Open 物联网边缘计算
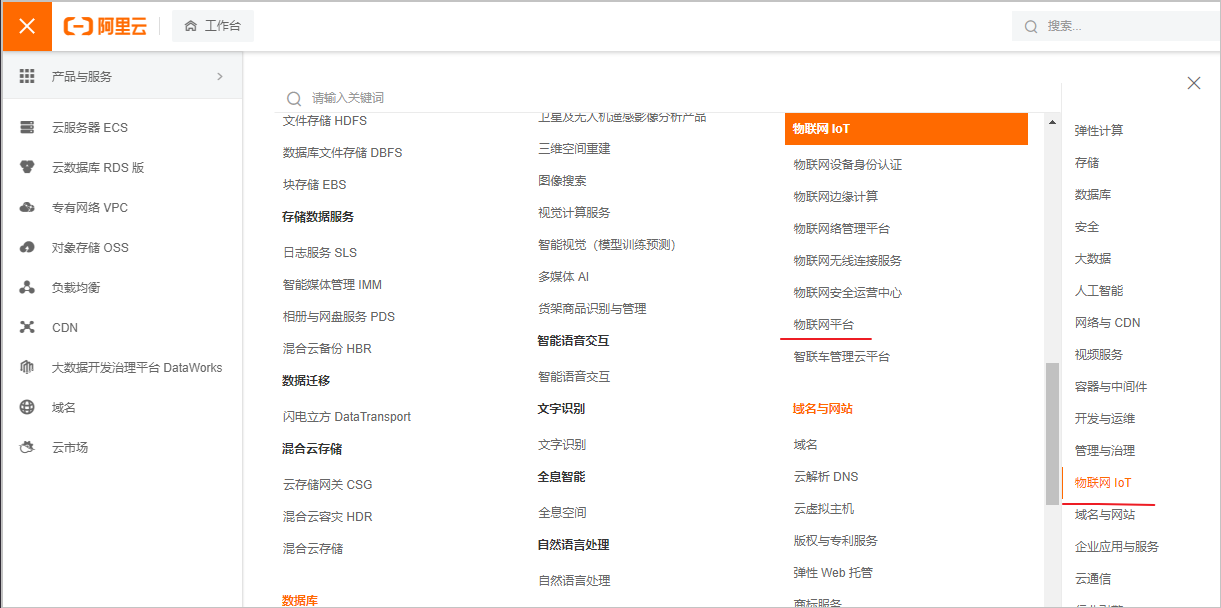The image size is (1221, 608). pyautogui.click(x=836, y=196)
